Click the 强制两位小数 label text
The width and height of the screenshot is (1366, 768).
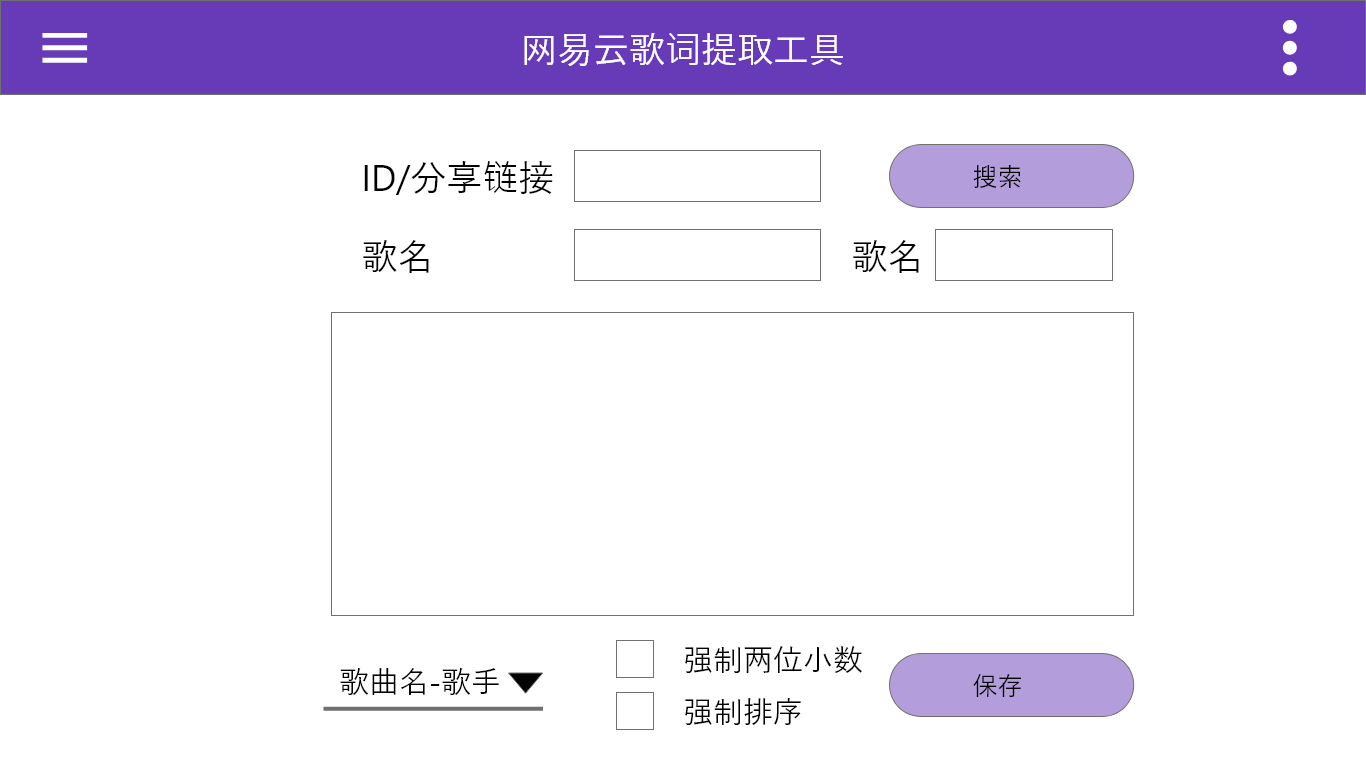pyautogui.click(x=773, y=660)
